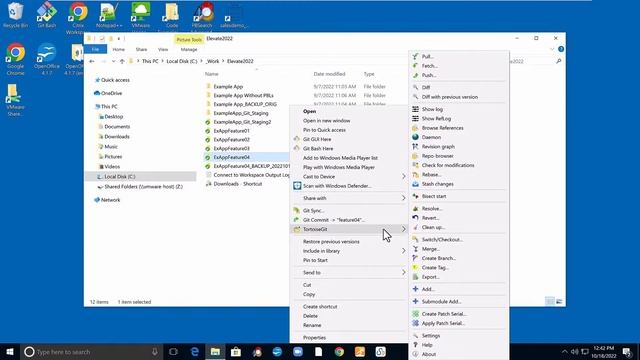
Task: Click the Settings wrench icon
Action: tap(415, 336)
